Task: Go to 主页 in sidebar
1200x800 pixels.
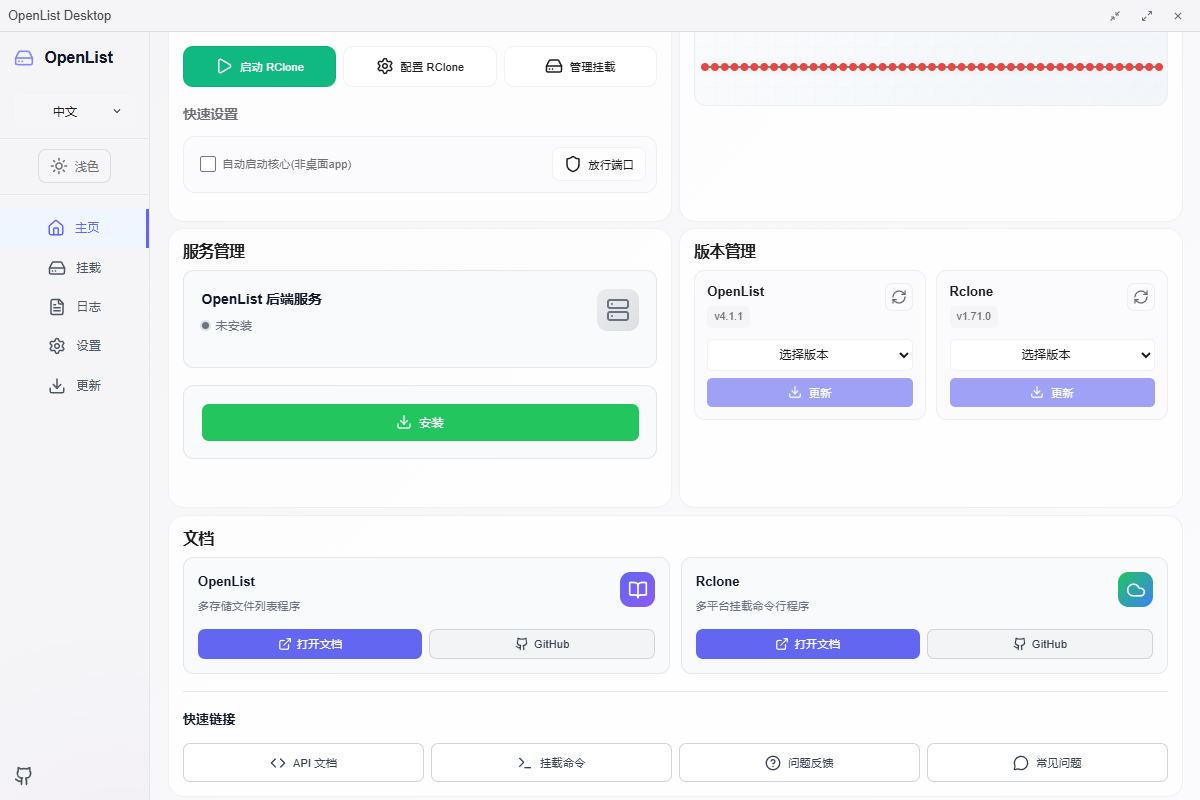Action: point(74,228)
